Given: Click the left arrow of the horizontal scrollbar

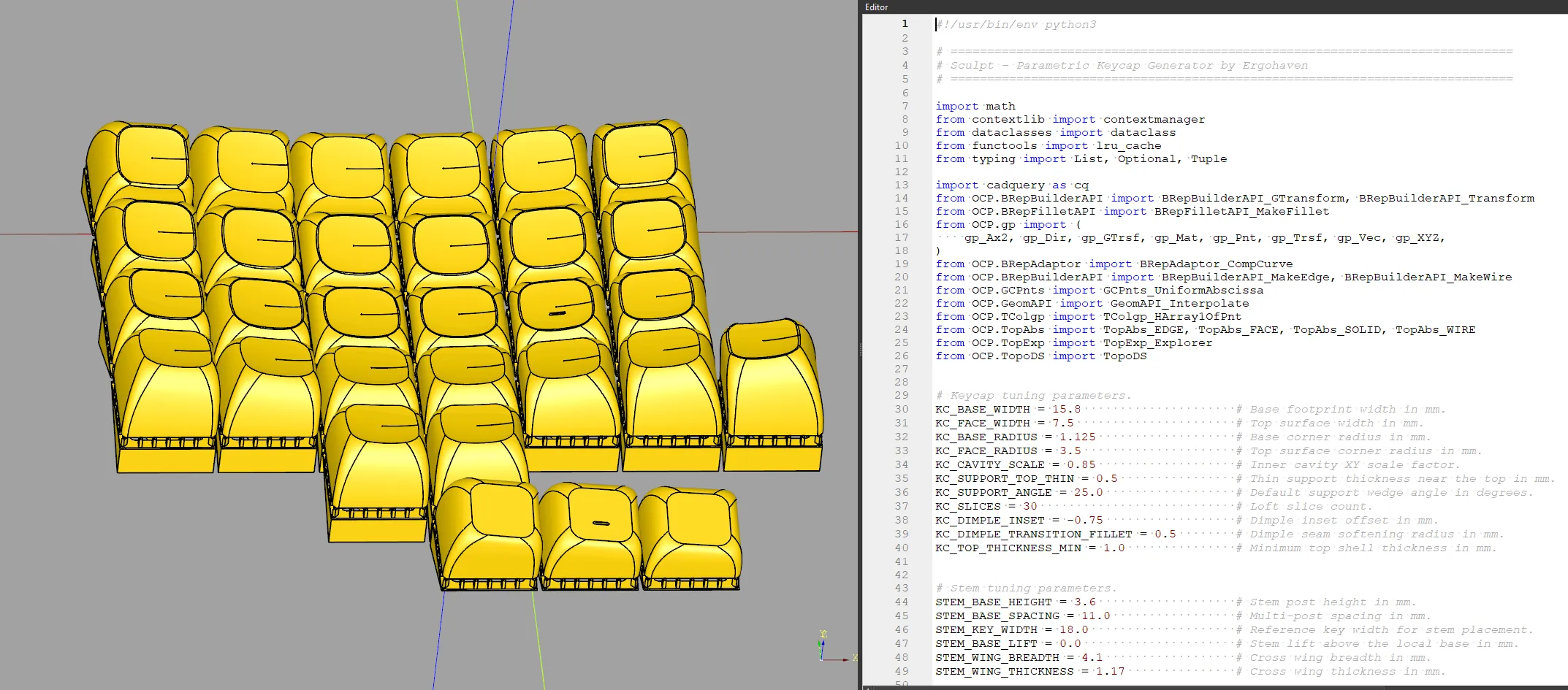Looking at the screenshot, I should (867, 687).
